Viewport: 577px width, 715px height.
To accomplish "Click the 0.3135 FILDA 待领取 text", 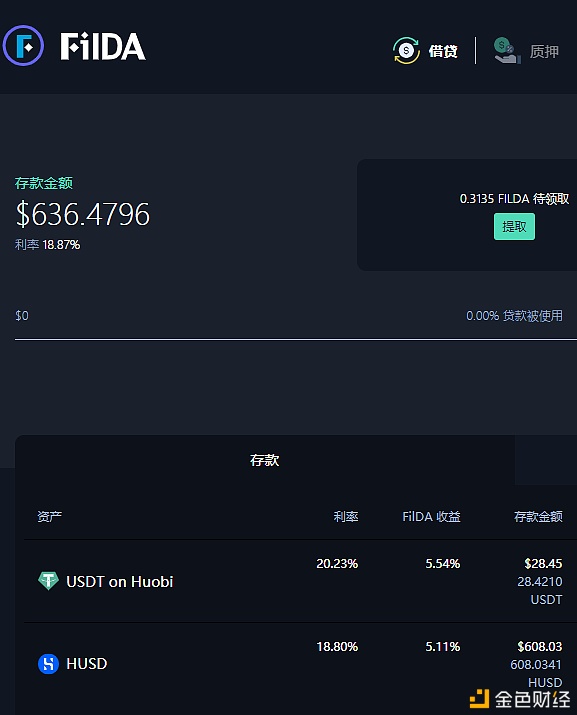I will pos(514,199).
